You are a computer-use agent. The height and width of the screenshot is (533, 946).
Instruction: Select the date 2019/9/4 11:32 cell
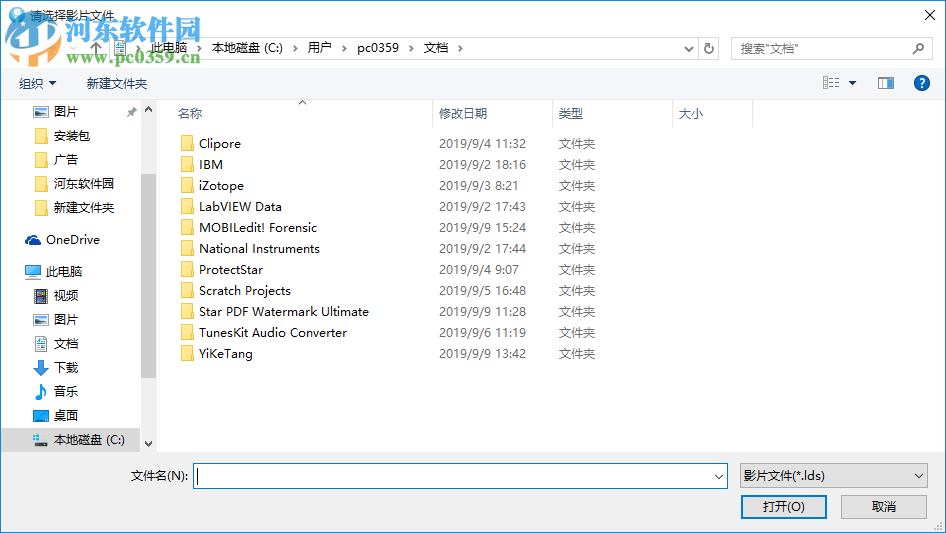coord(482,144)
